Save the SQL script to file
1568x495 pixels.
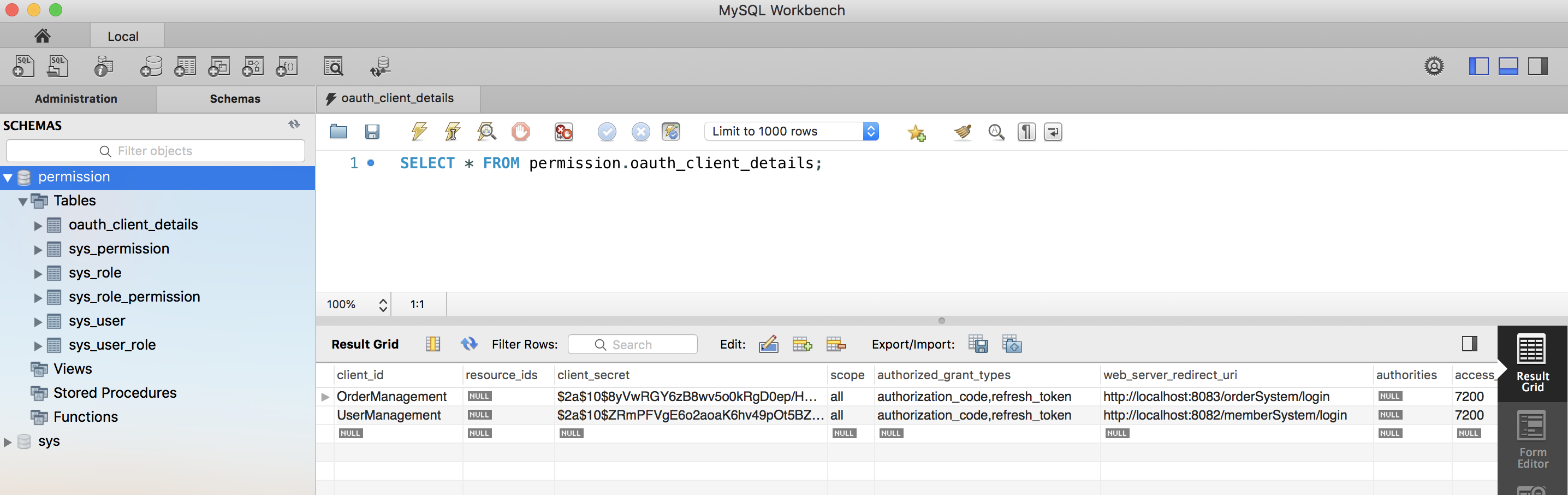pyautogui.click(x=372, y=132)
